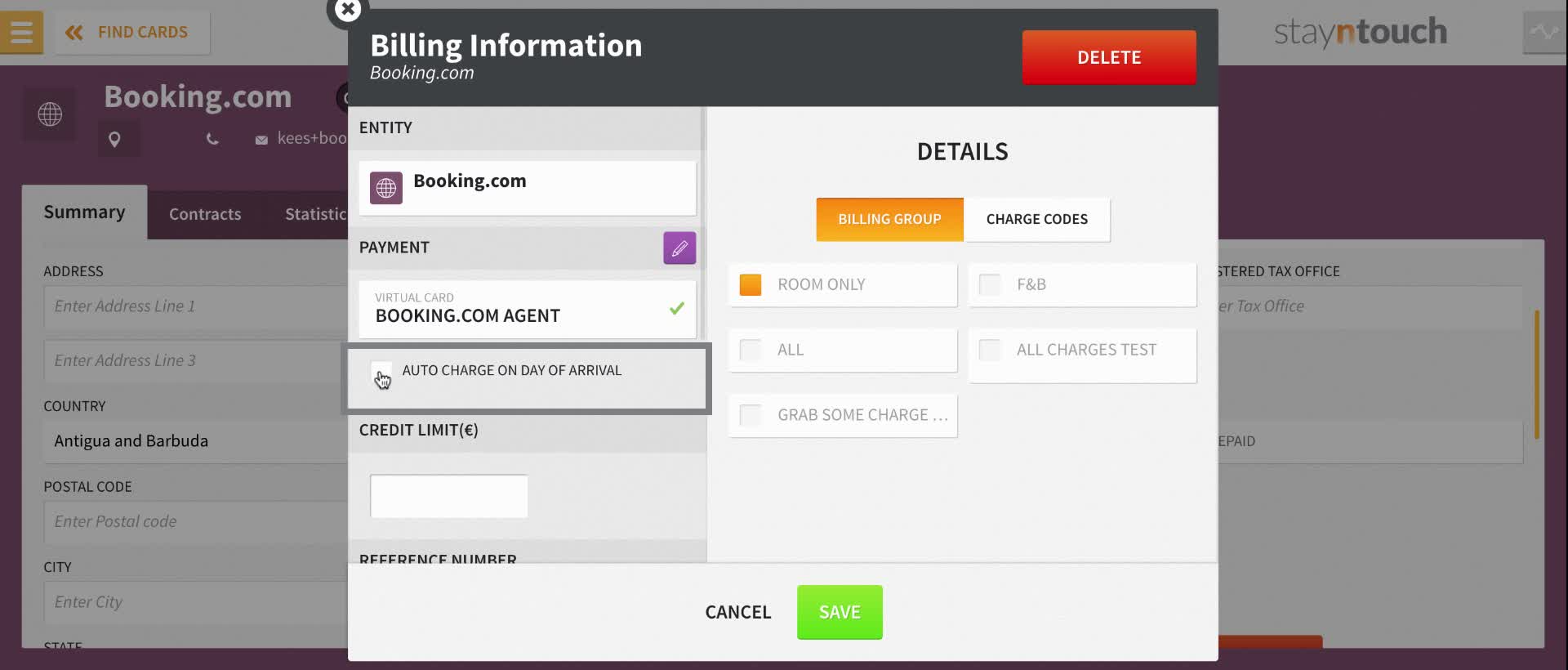
Task: Delete this billing information
Action: [1109, 57]
